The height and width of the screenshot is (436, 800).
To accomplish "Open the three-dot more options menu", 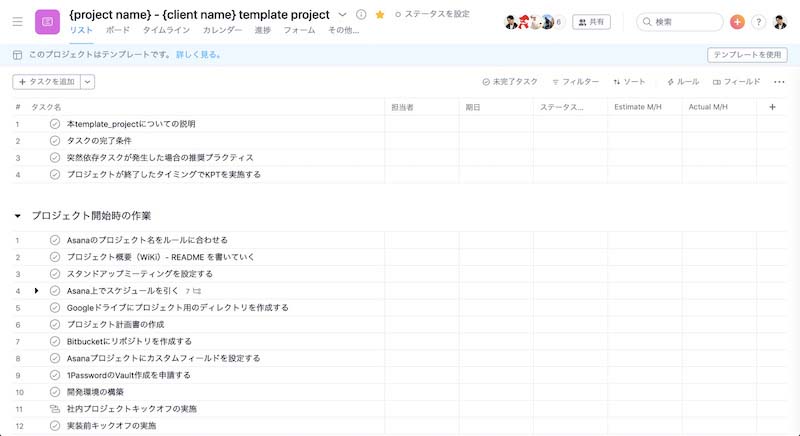I will click(779, 82).
